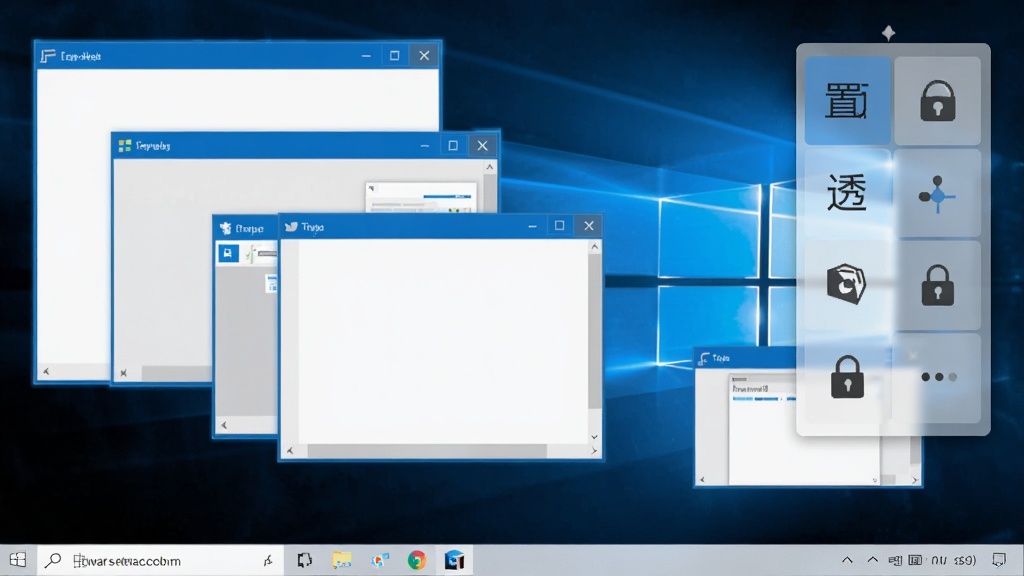
Task: Click the thumbnail preview inside the four-color logo window
Action: (421, 197)
